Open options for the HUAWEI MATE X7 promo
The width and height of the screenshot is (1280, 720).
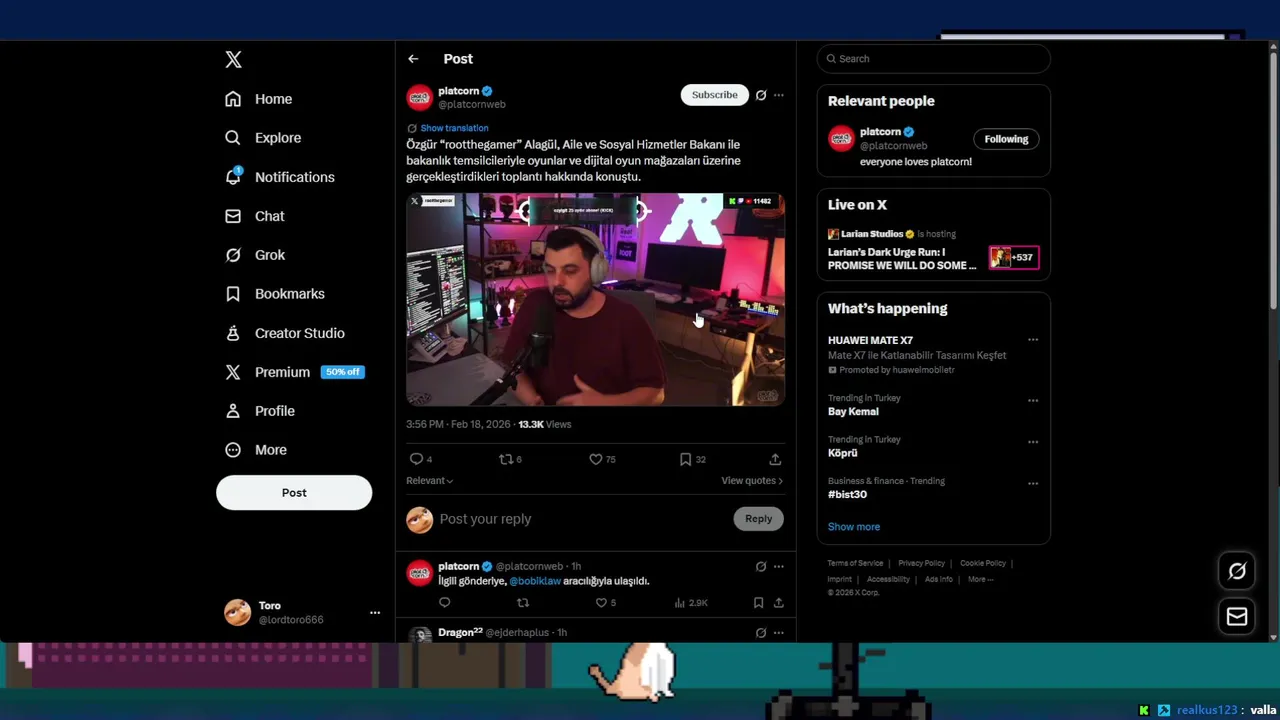point(1033,340)
